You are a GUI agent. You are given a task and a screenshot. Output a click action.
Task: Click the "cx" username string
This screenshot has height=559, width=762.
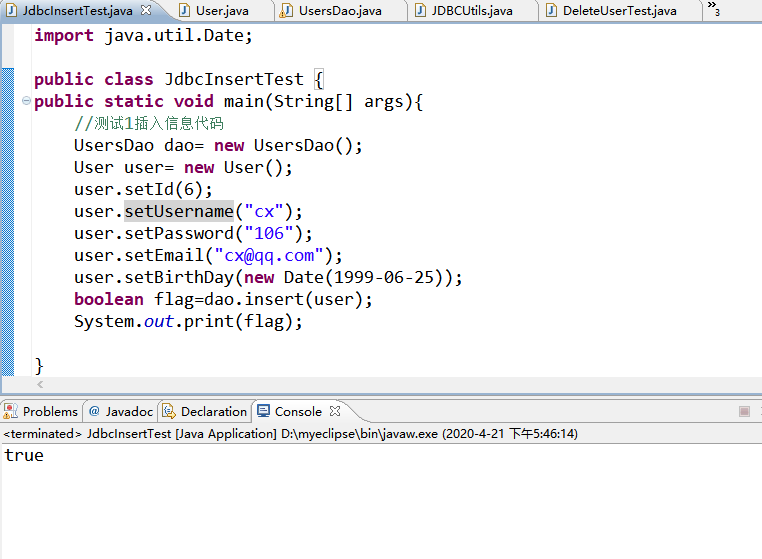[x=264, y=211]
